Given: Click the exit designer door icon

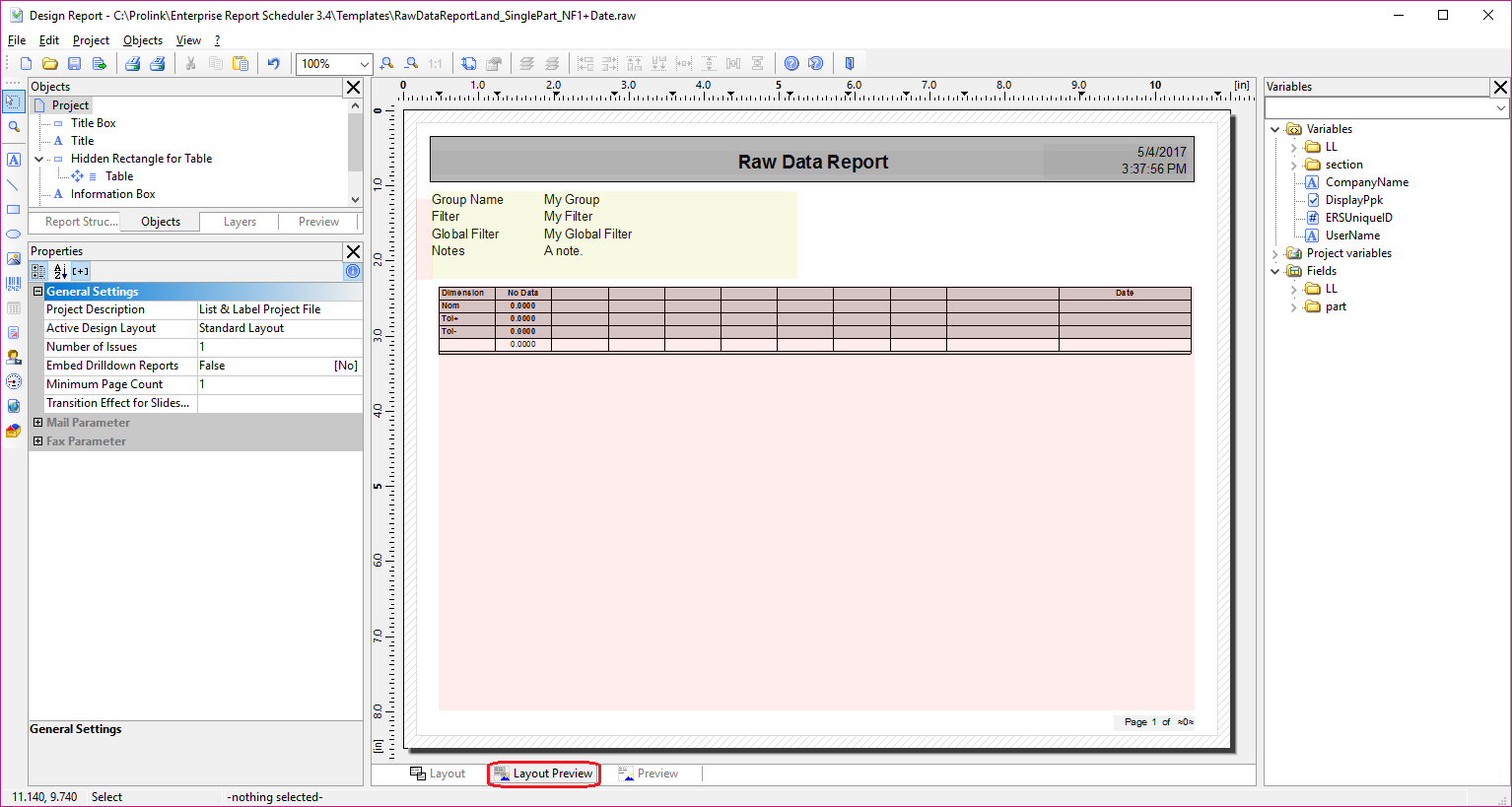Looking at the screenshot, I should coord(850,64).
